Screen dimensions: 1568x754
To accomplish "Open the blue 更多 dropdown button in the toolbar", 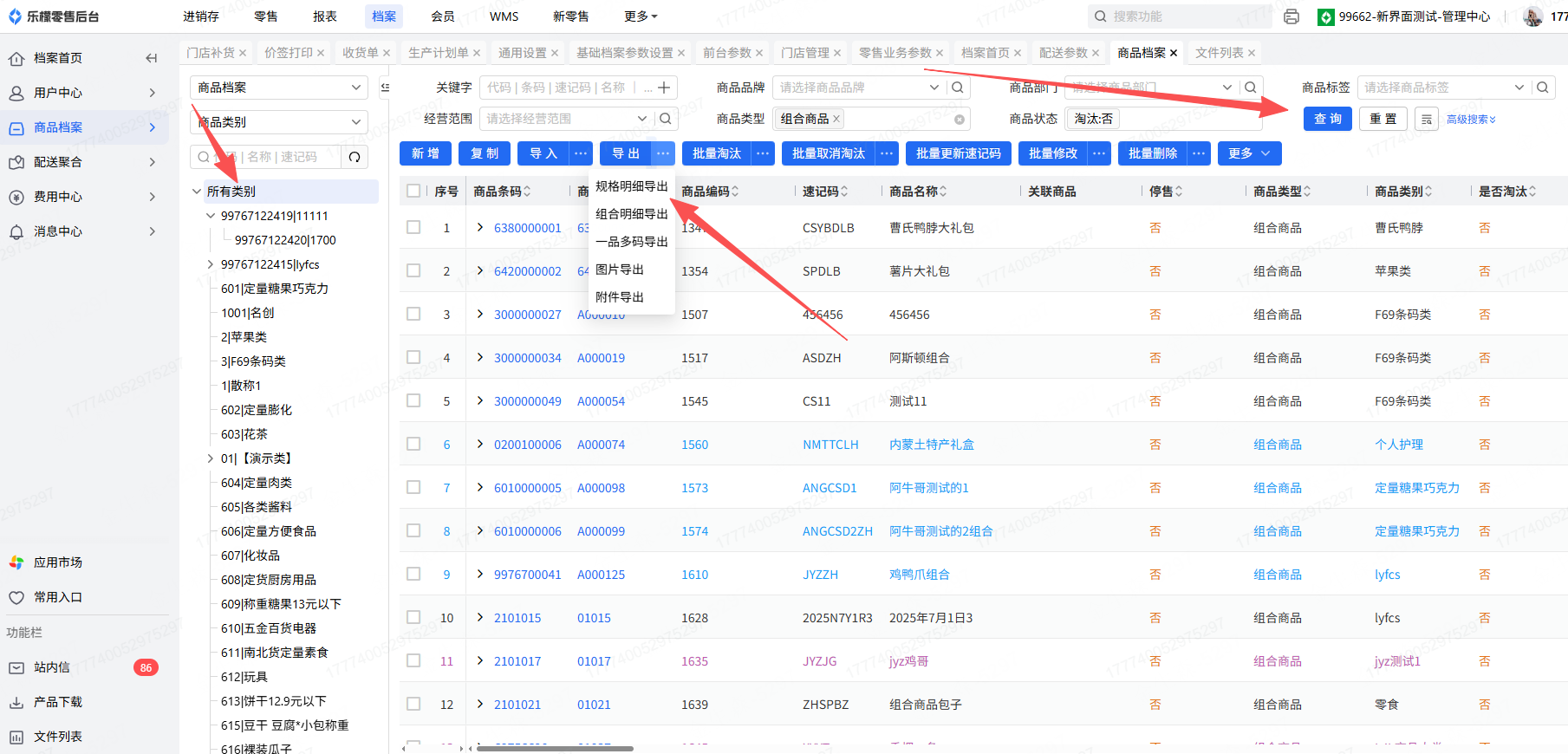I will [1249, 153].
